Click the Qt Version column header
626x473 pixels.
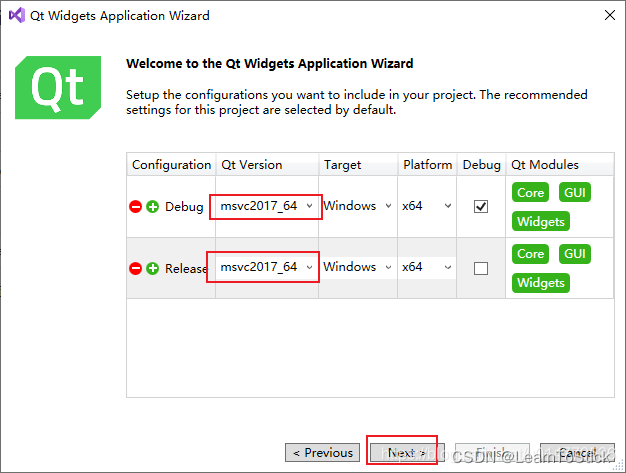(x=267, y=164)
